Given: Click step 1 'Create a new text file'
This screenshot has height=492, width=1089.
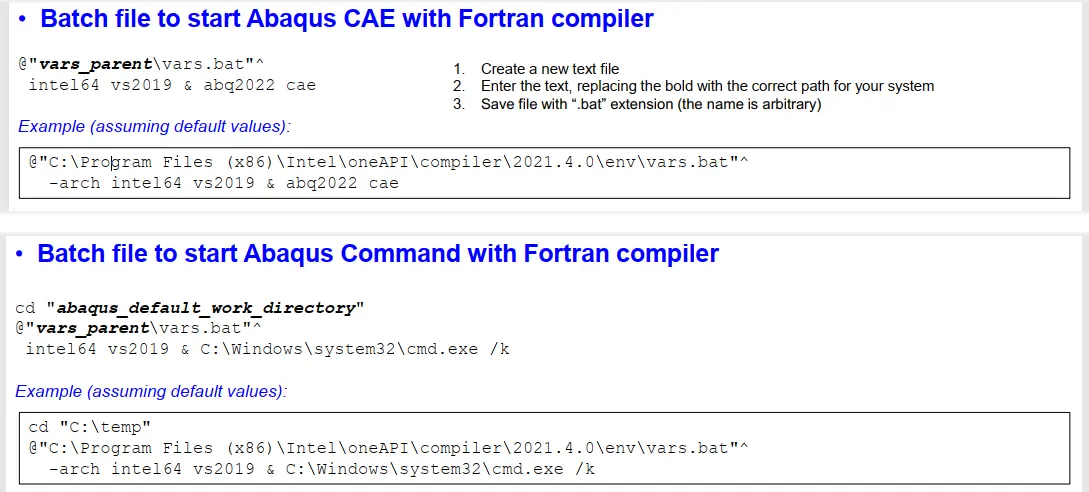Looking at the screenshot, I should tap(549, 69).
